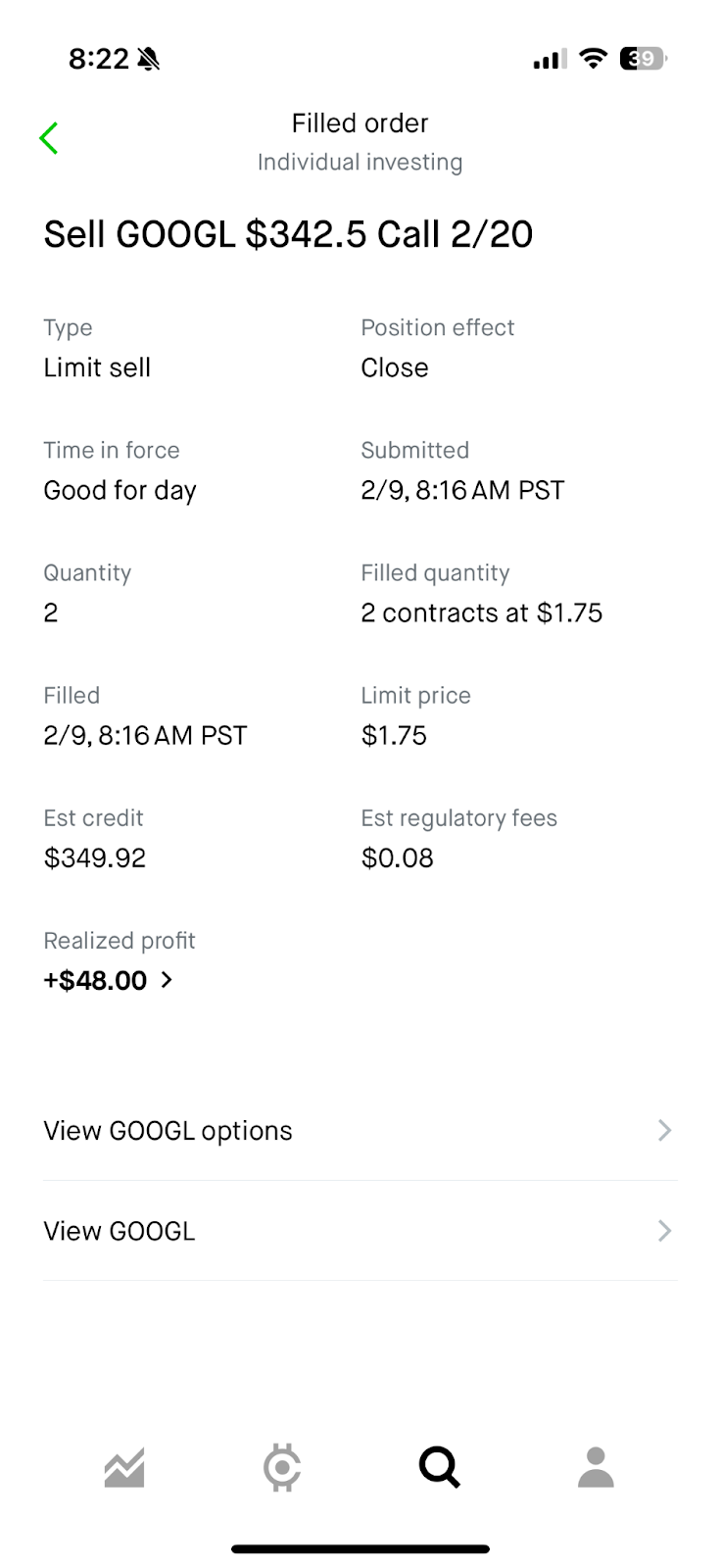Tap the Est credit $349.92 value
Screen dimensions: 721x1568
coord(95,858)
